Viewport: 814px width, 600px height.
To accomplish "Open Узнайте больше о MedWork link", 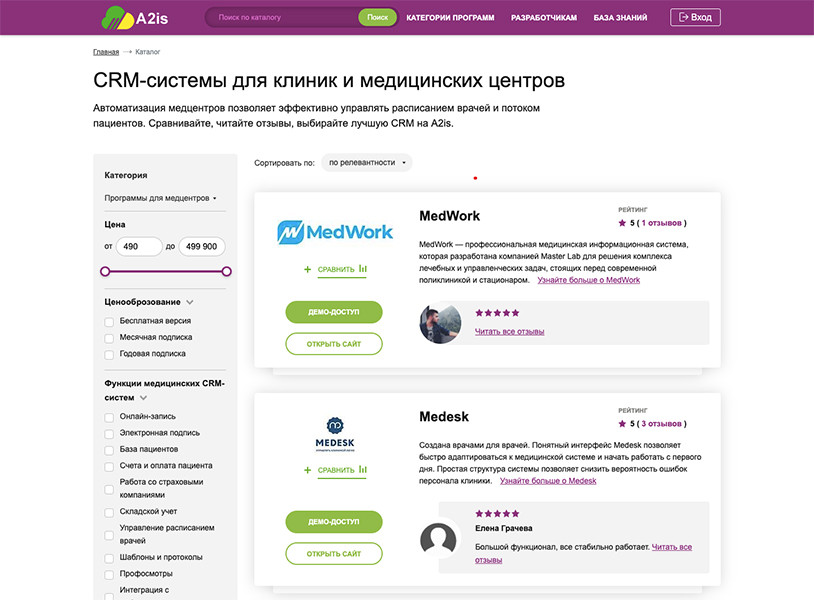I will (x=589, y=280).
